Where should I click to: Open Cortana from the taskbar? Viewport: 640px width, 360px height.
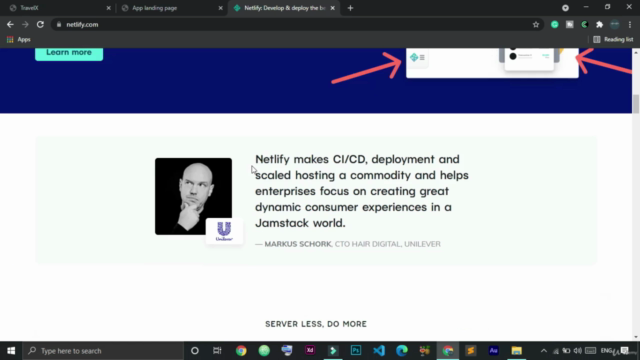pos(195,351)
